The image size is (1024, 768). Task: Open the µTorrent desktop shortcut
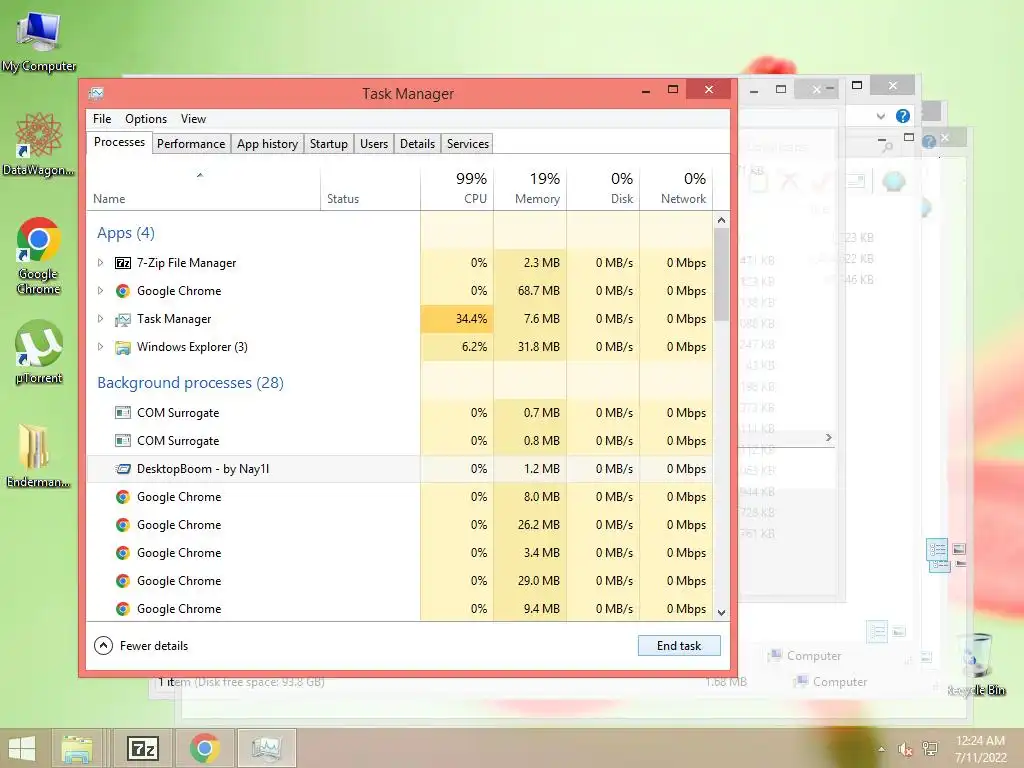click(x=39, y=351)
